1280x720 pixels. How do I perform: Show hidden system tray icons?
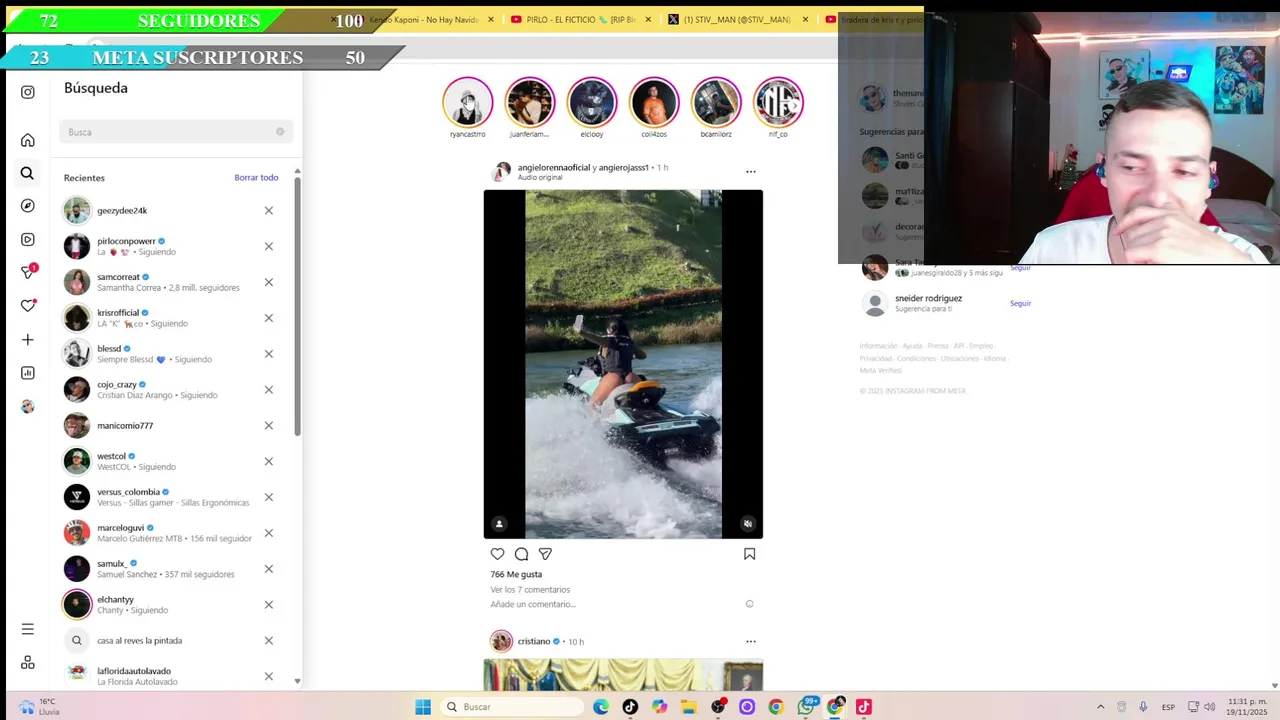coord(1100,707)
